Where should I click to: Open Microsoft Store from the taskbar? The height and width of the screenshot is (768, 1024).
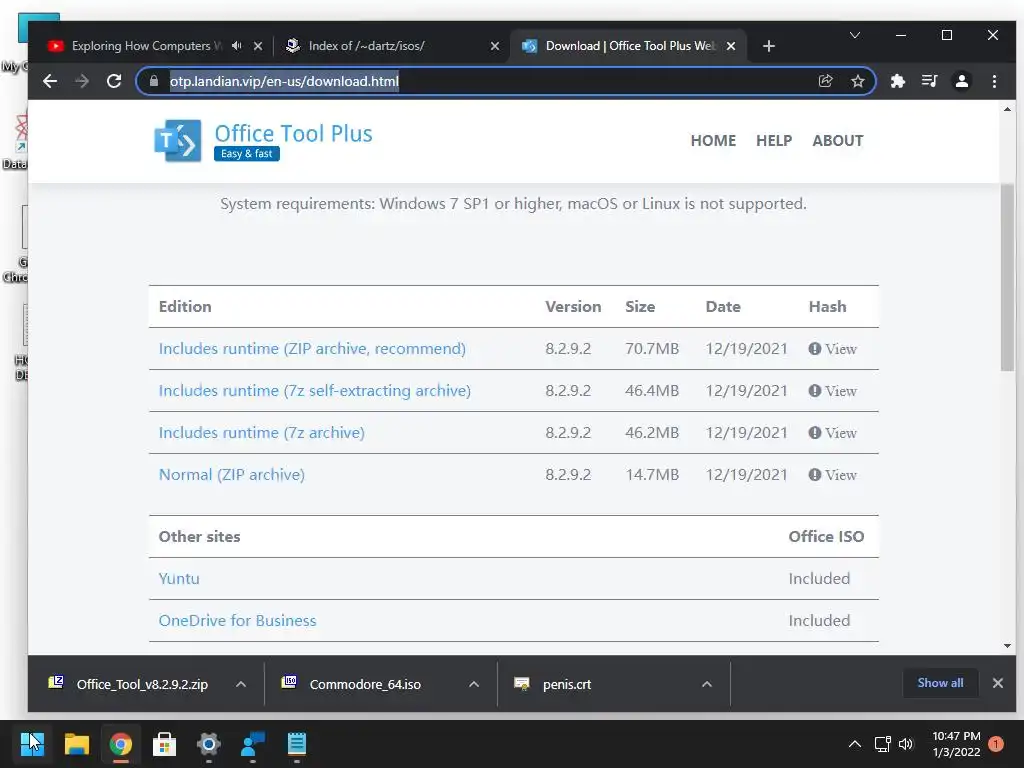click(165, 744)
